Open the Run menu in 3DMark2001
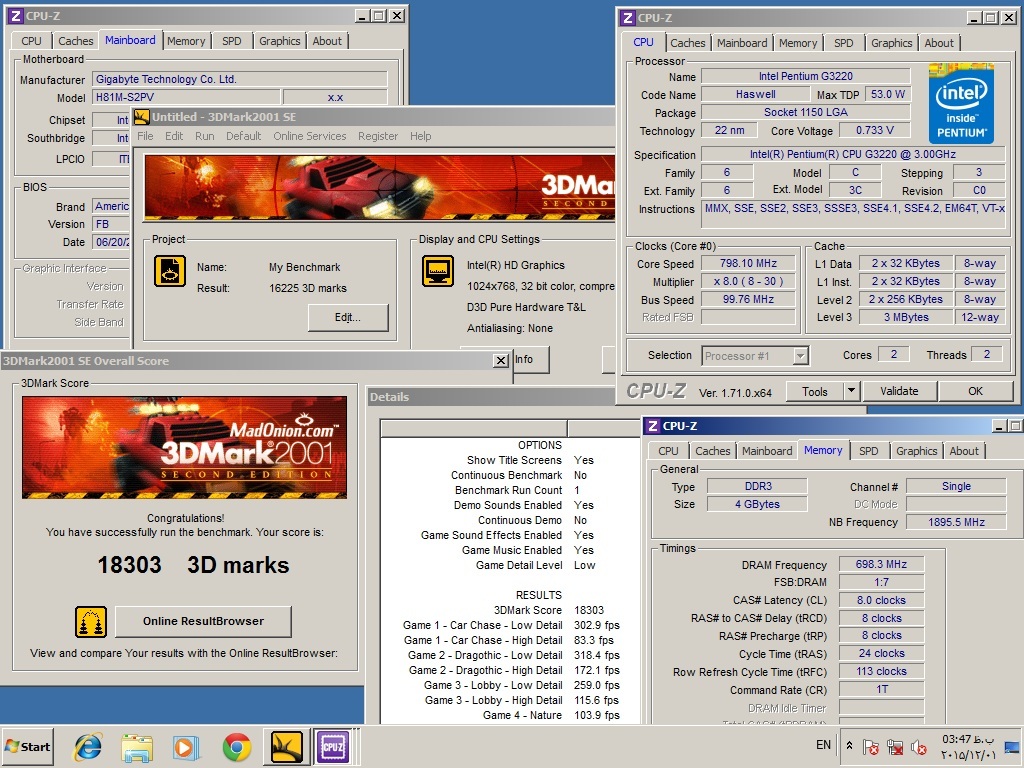 pos(204,136)
